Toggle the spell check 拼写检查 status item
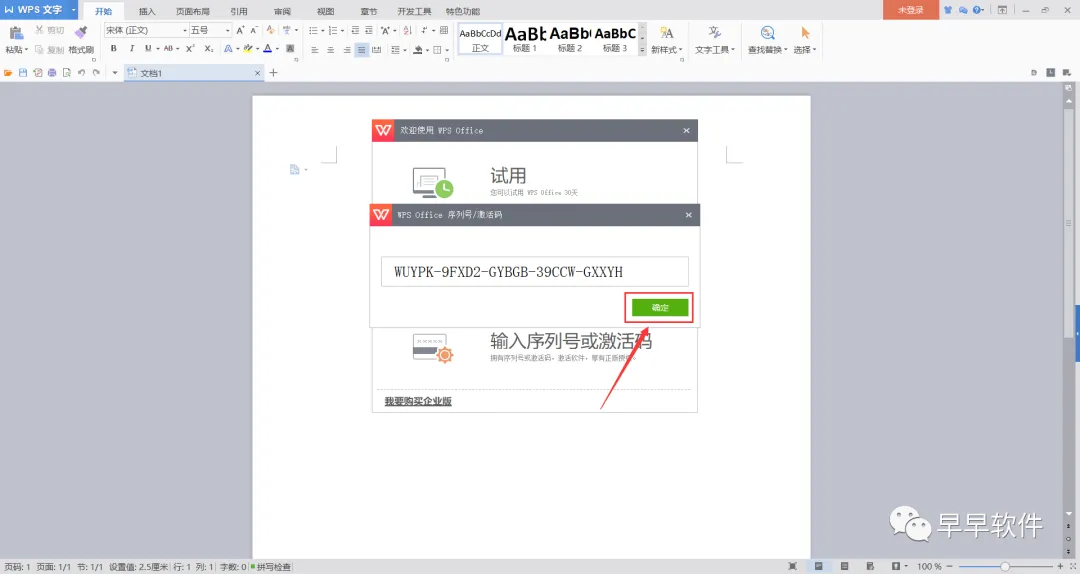 [x=271, y=566]
